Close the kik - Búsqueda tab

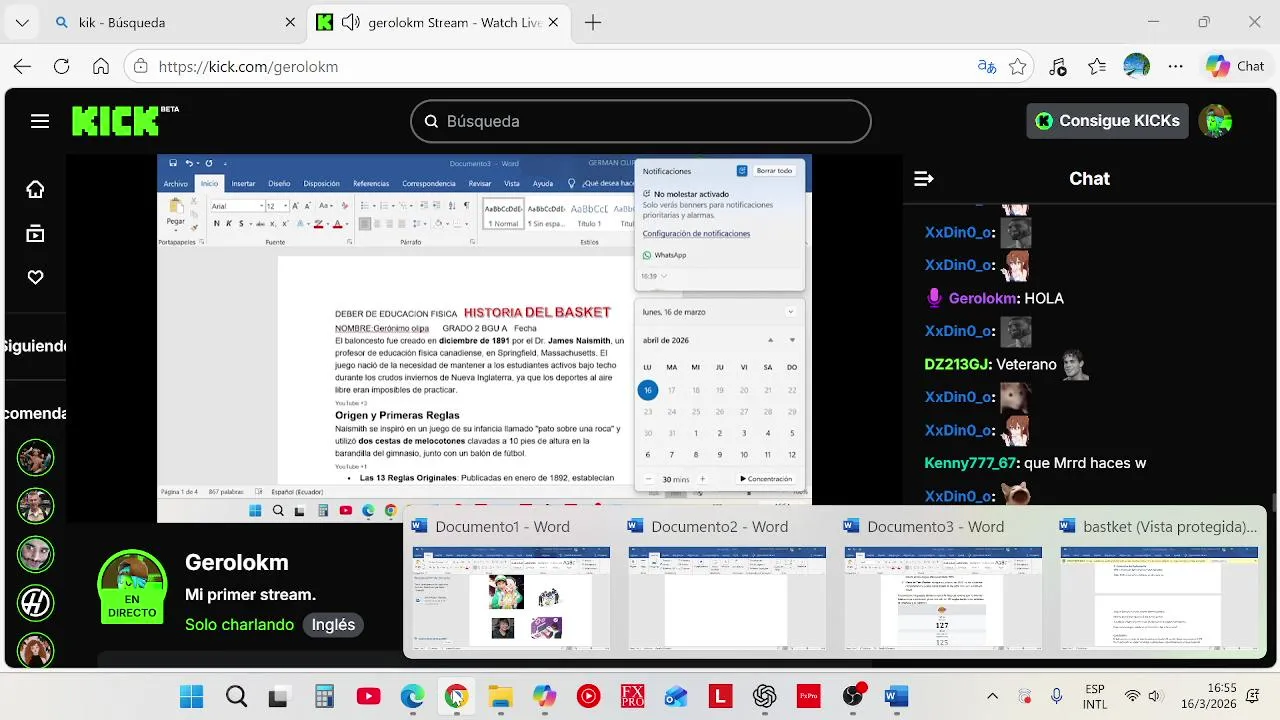pyautogui.click(x=290, y=22)
